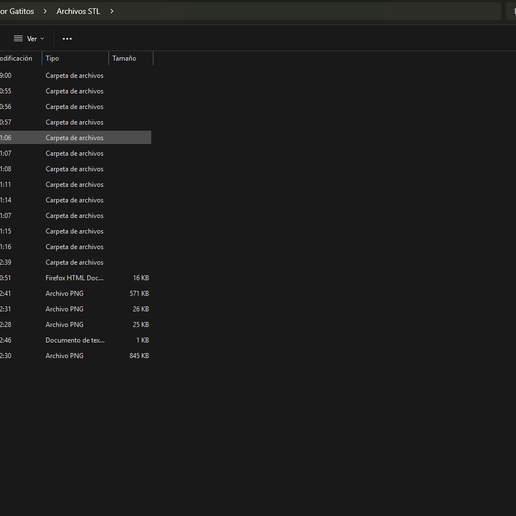Select the 571 KB PNG file
The width and height of the screenshot is (516, 516).
click(x=75, y=293)
